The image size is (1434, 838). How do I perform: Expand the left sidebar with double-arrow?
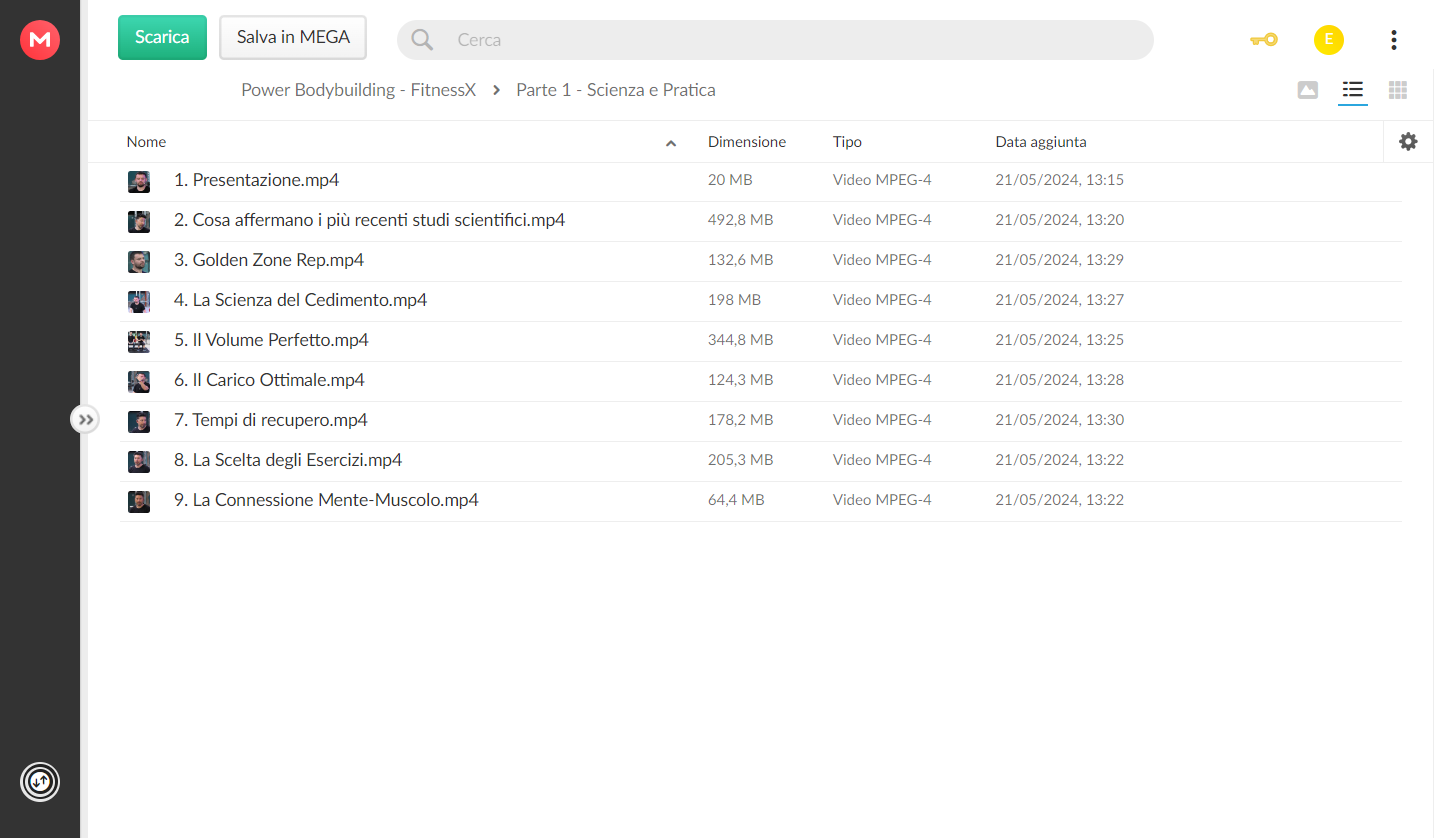[x=86, y=420]
